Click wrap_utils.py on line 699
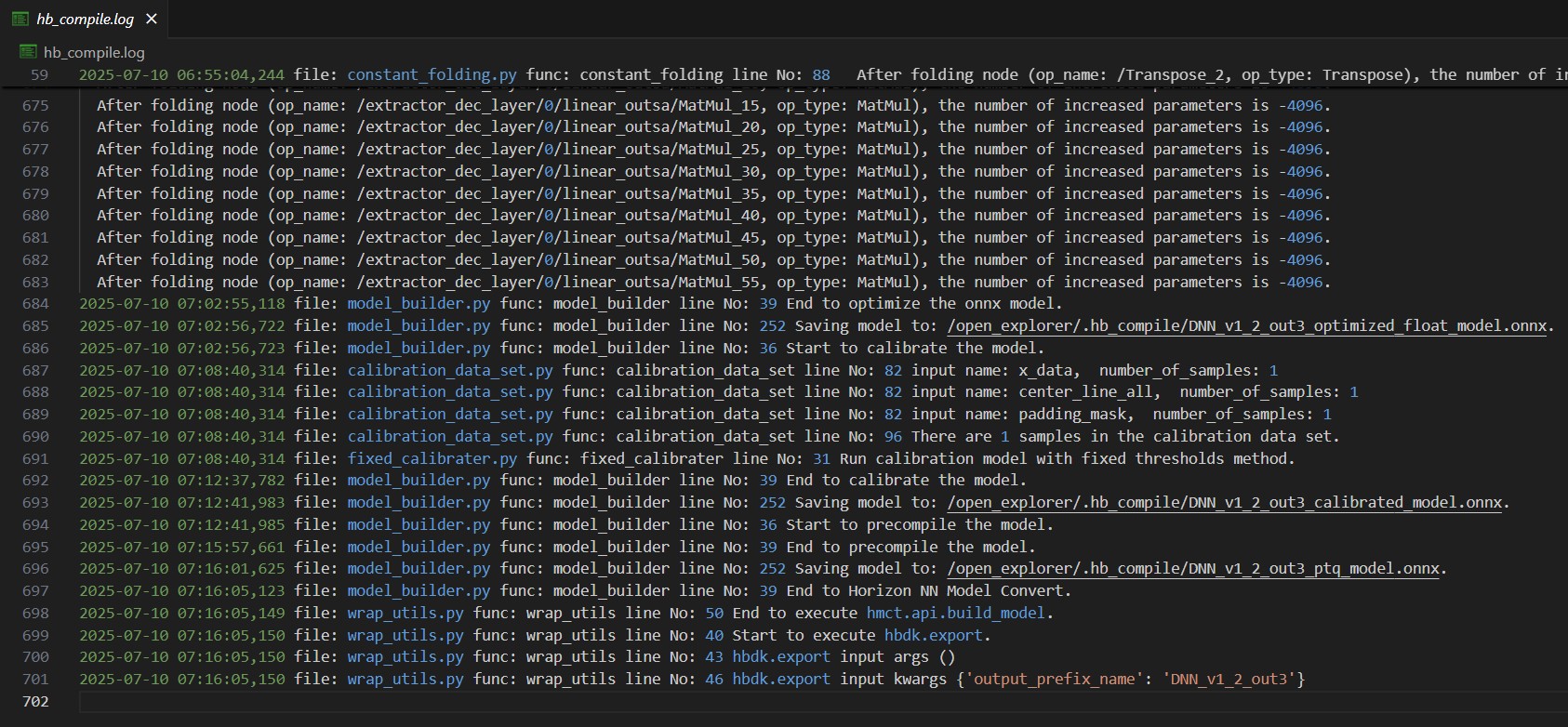Screen dimensions: 1568x727 pos(405,635)
